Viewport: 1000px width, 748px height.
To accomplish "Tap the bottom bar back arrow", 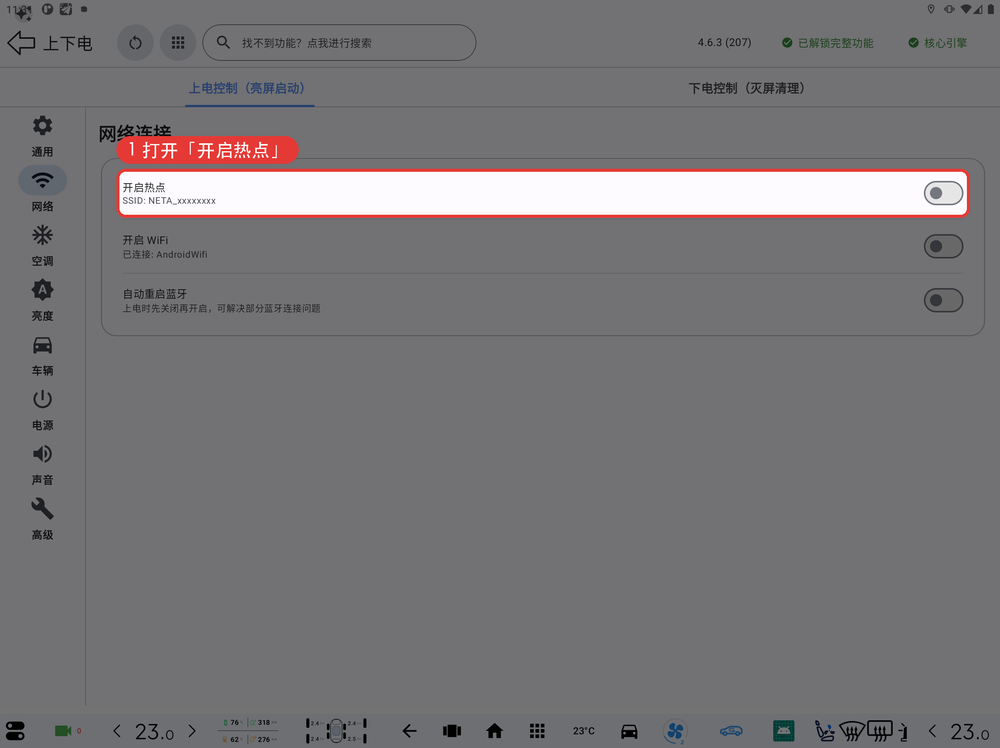I will pyautogui.click(x=409, y=731).
